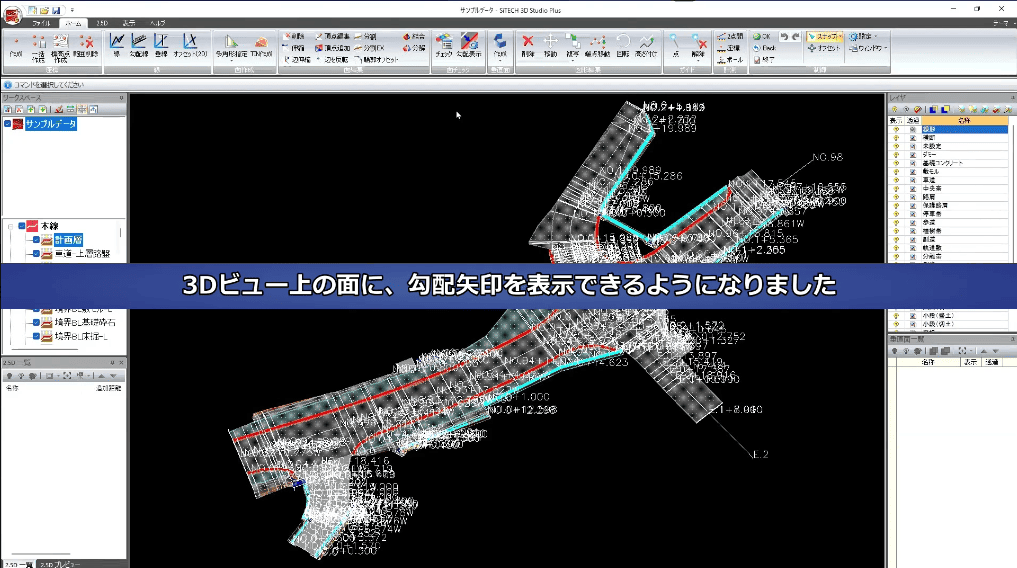Viewport: 1017px width, 568px height.
Task: Click the 終了 finish button
Action: (x=764, y=60)
